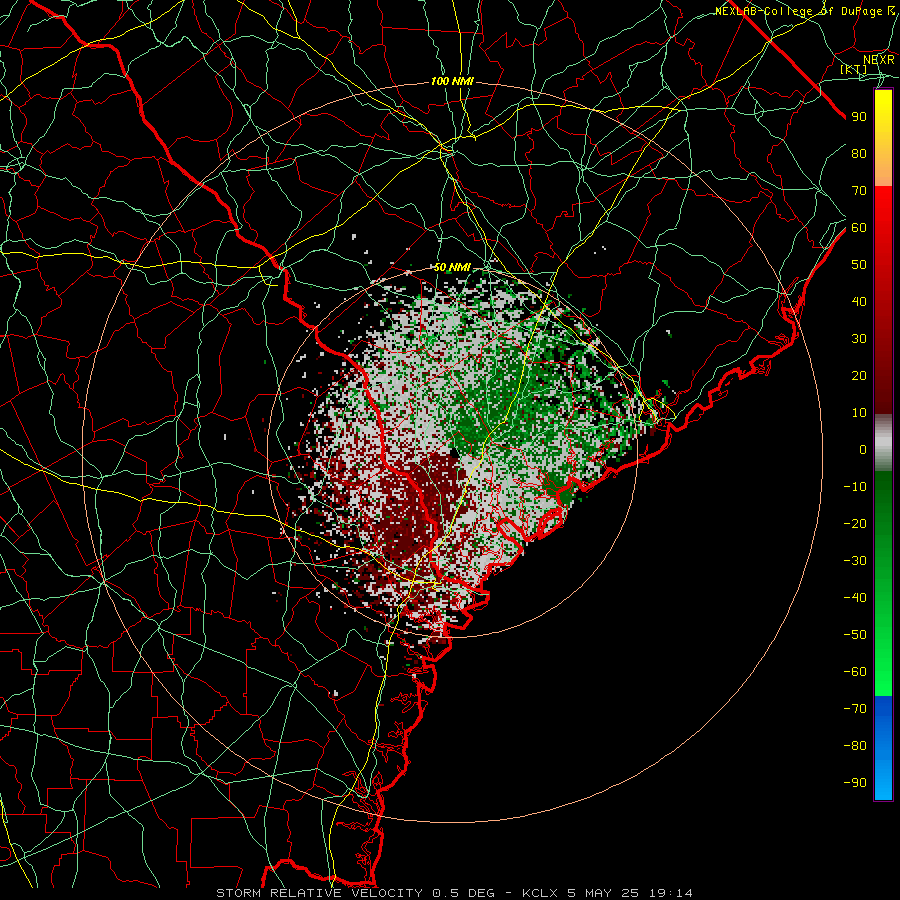The width and height of the screenshot is (900, 900).
Task: Click the -70 scale value
Action: 855,709
